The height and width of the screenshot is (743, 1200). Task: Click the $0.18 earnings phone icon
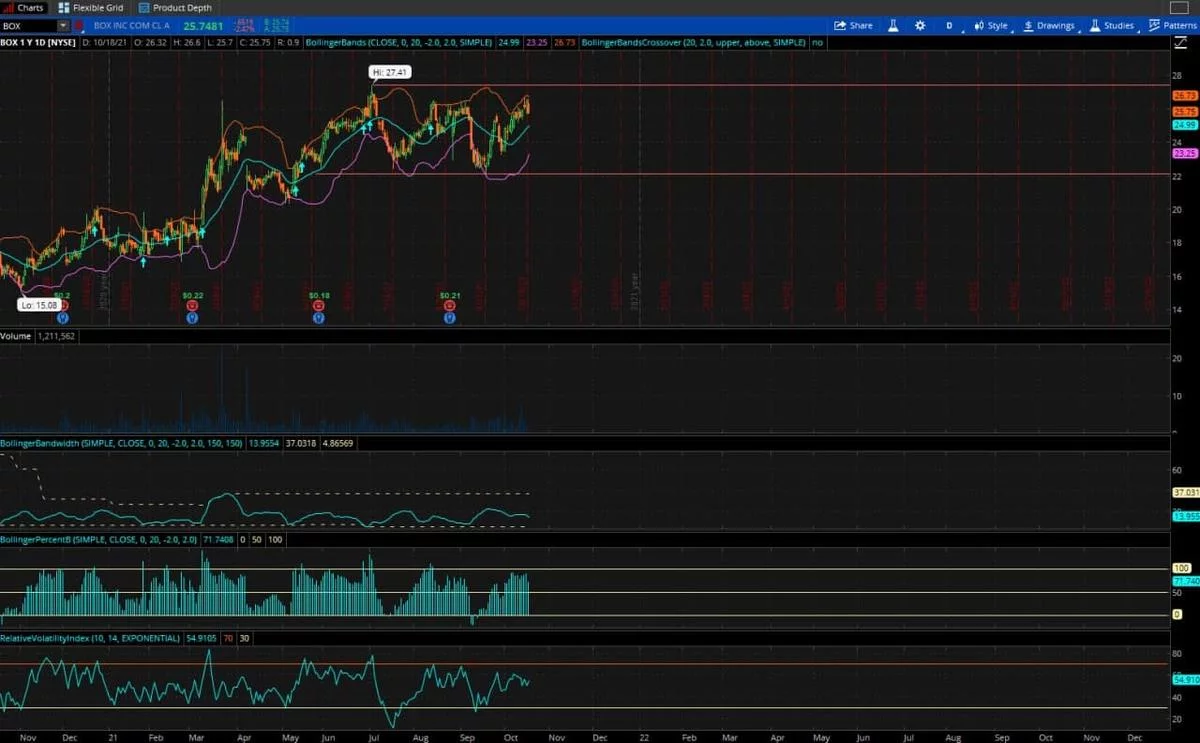click(319, 306)
